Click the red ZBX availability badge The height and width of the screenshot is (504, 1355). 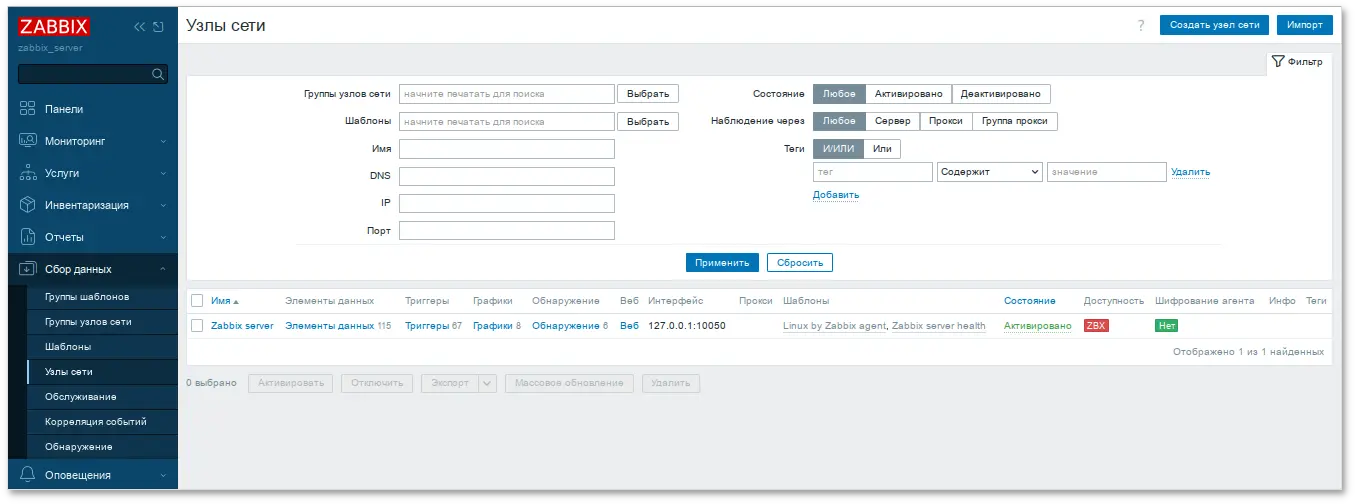[1096, 326]
